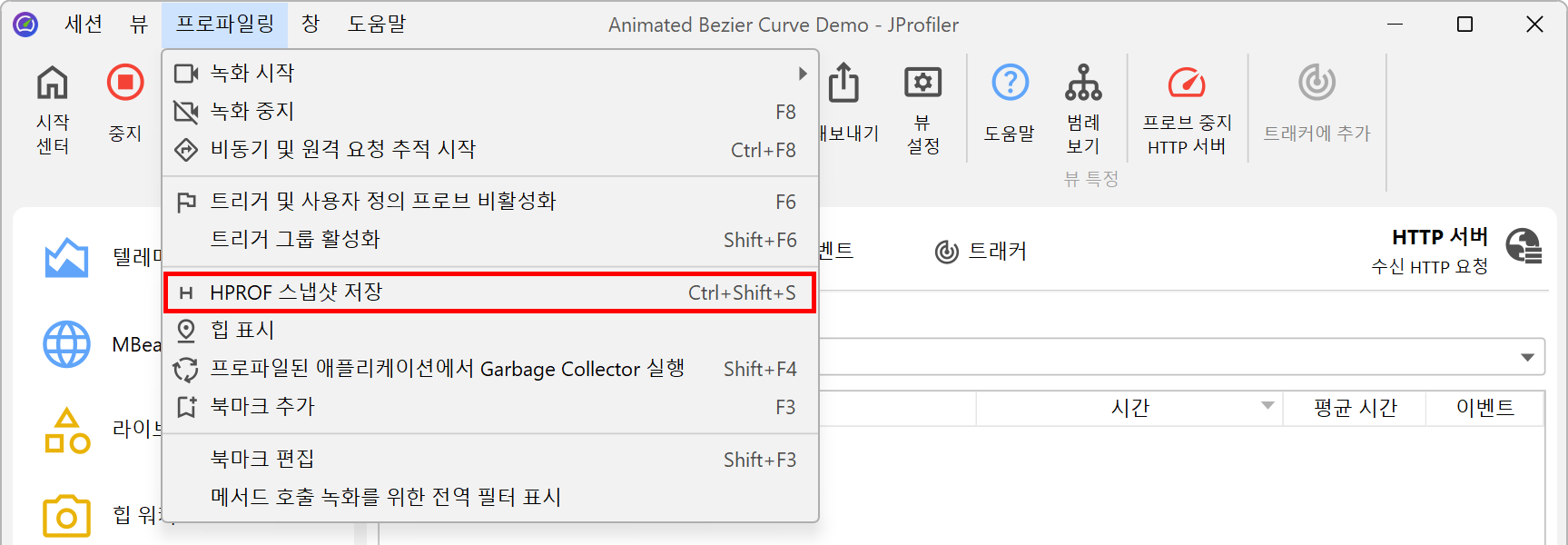Open the Session menu
The width and height of the screenshot is (1568, 545).
pos(84,25)
